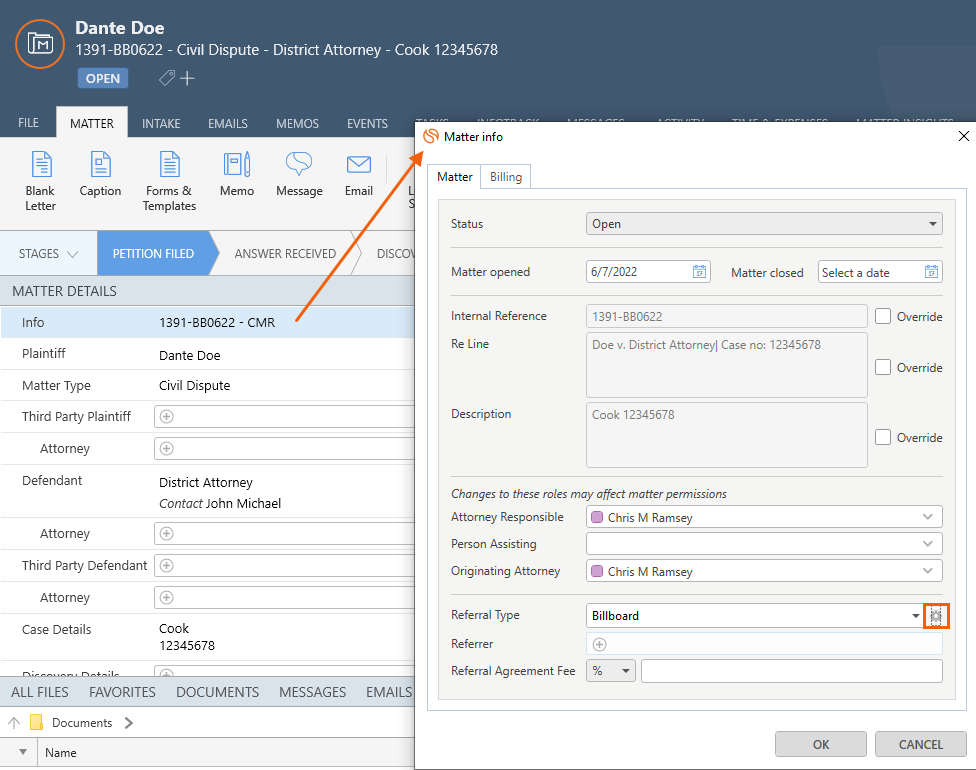Viewport: 976px width, 770px height.
Task: Show ALL FILES tab
Action: (40, 692)
